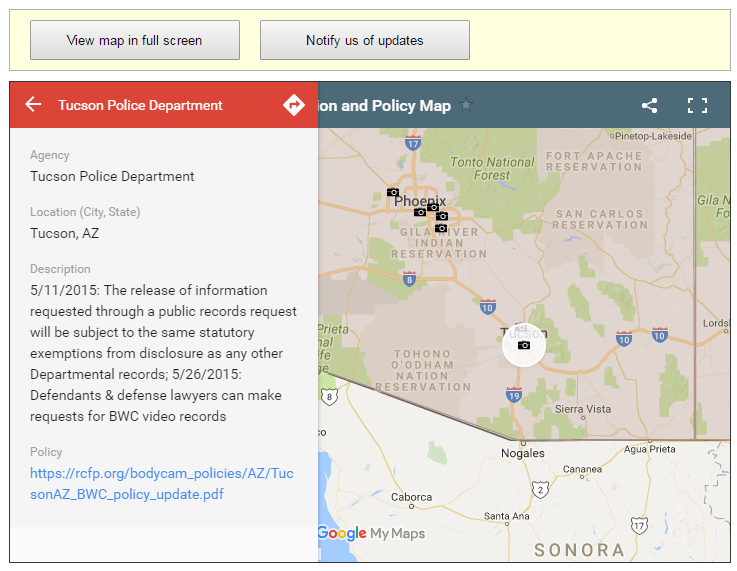The width and height of the screenshot is (737, 571).
Task: Click the Interstate 17 shield north of Phoenix
Action: point(413,144)
